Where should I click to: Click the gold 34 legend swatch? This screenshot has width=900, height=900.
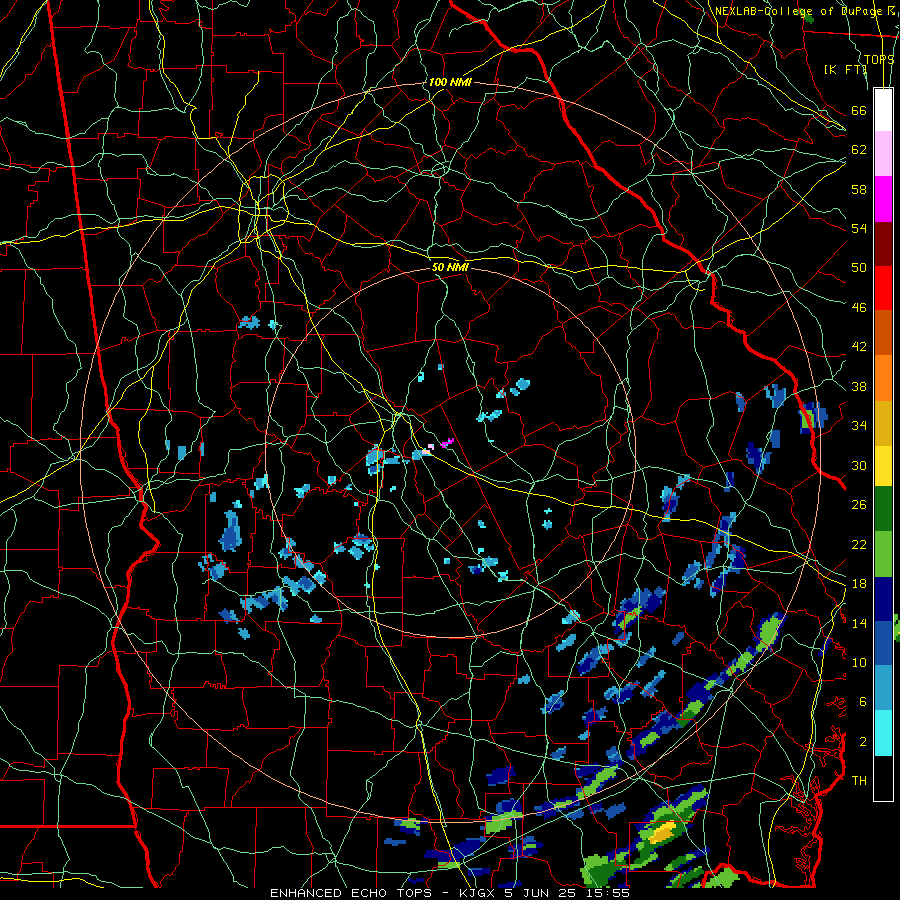883,422
